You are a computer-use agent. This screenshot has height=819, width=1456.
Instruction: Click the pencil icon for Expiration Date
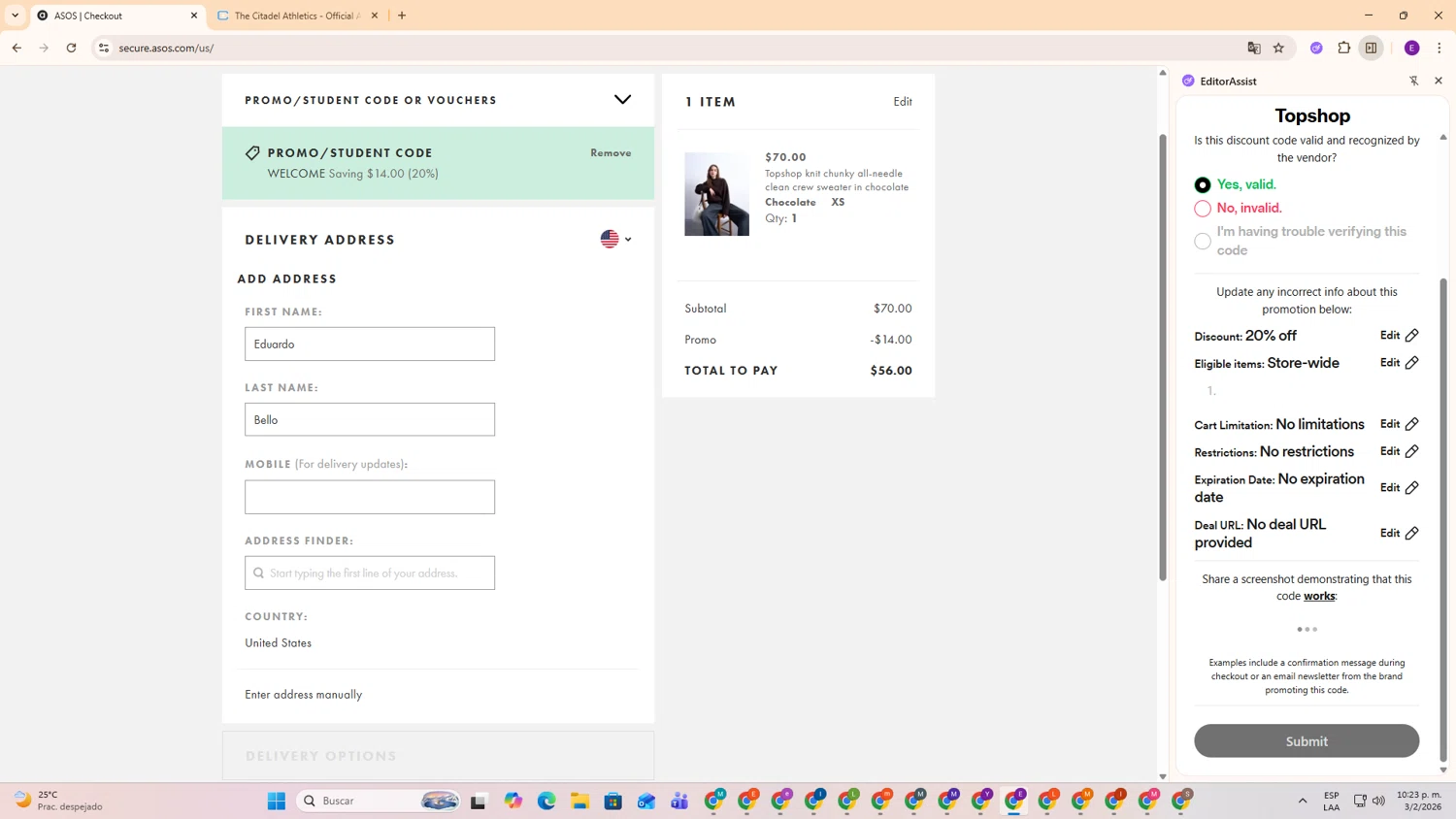[x=1412, y=488]
